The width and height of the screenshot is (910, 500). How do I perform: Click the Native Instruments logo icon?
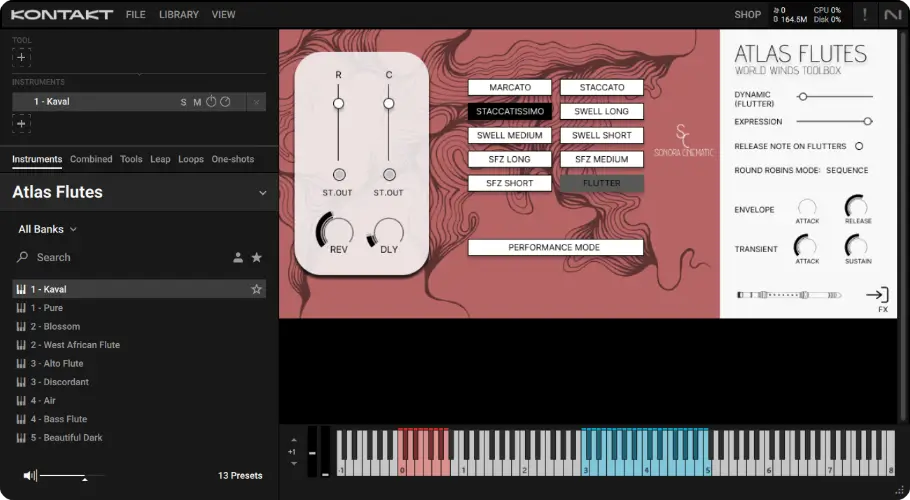892,15
